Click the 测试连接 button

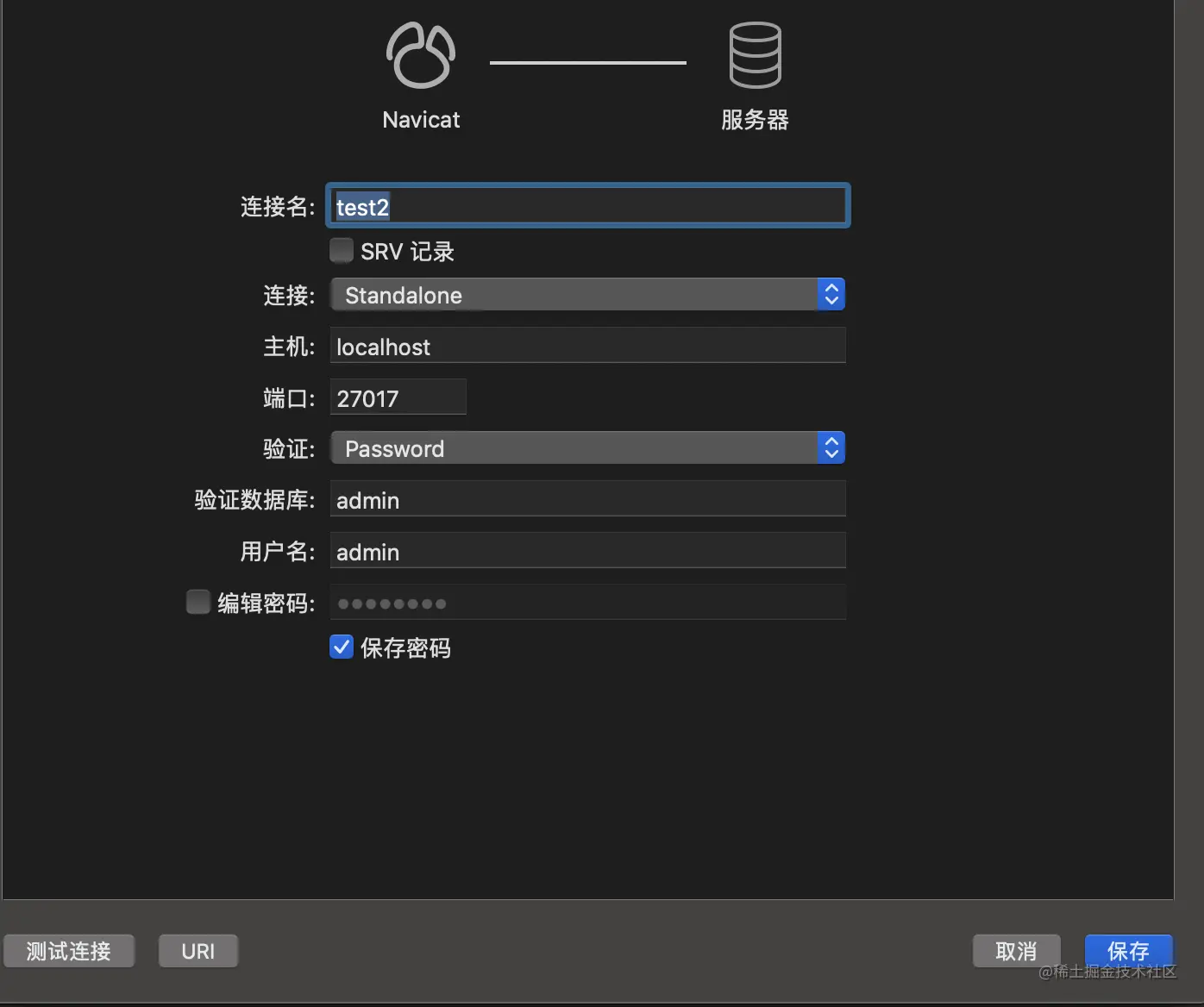(69, 951)
